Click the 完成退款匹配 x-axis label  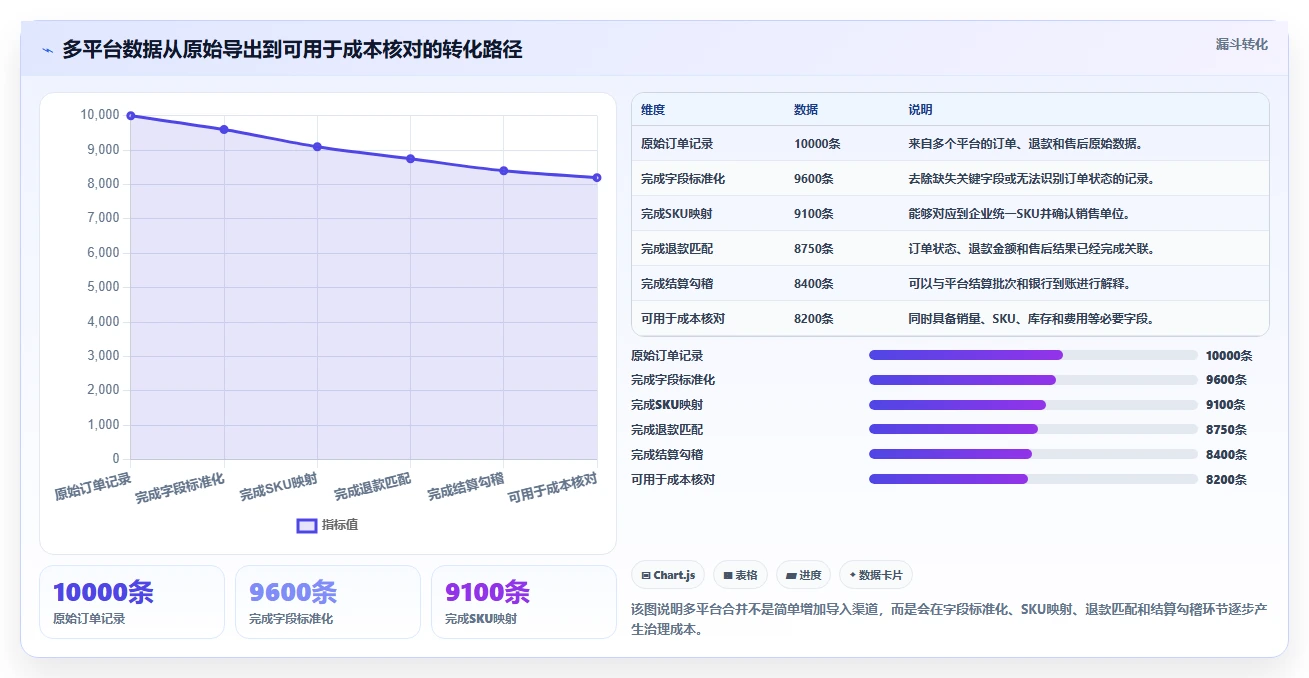click(372, 487)
